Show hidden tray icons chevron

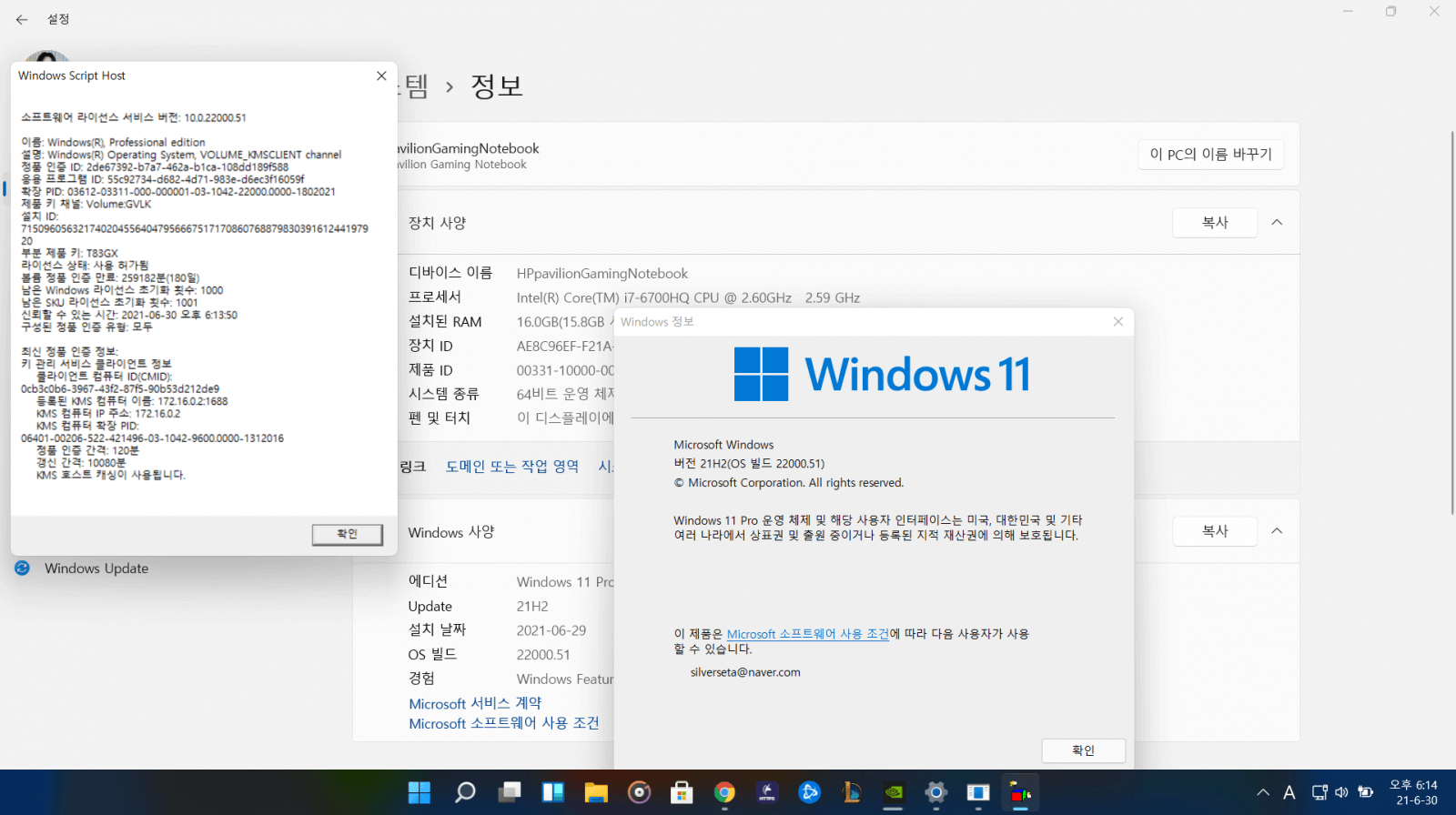click(1263, 792)
